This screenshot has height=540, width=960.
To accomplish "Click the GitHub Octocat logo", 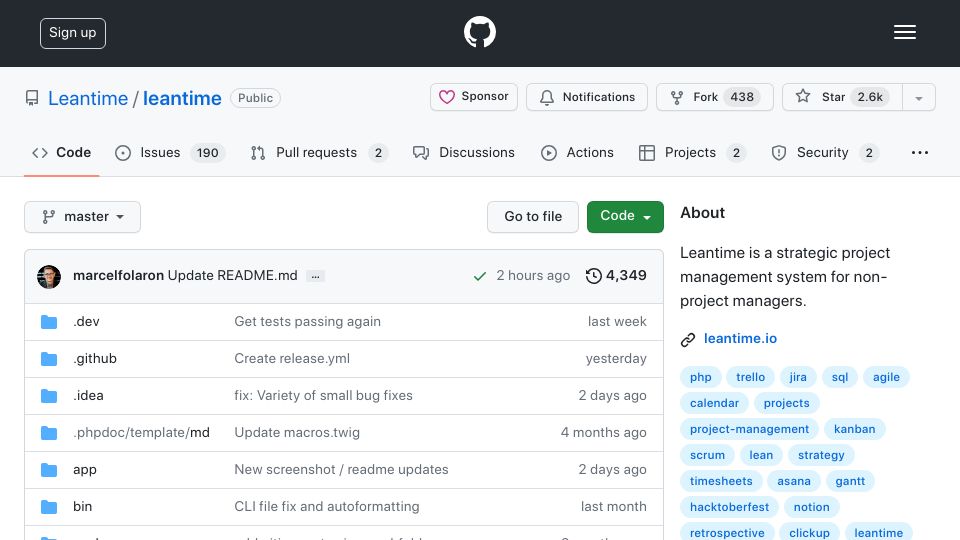I will 479,32.
